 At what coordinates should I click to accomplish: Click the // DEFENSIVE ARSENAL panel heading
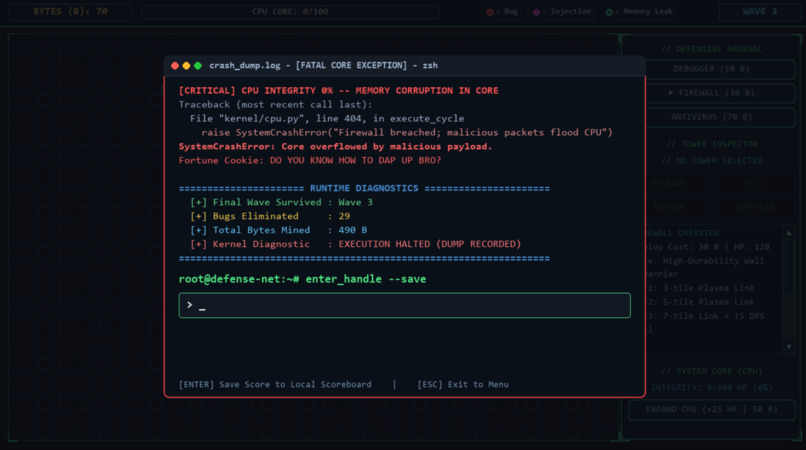(x=711, y=49)
